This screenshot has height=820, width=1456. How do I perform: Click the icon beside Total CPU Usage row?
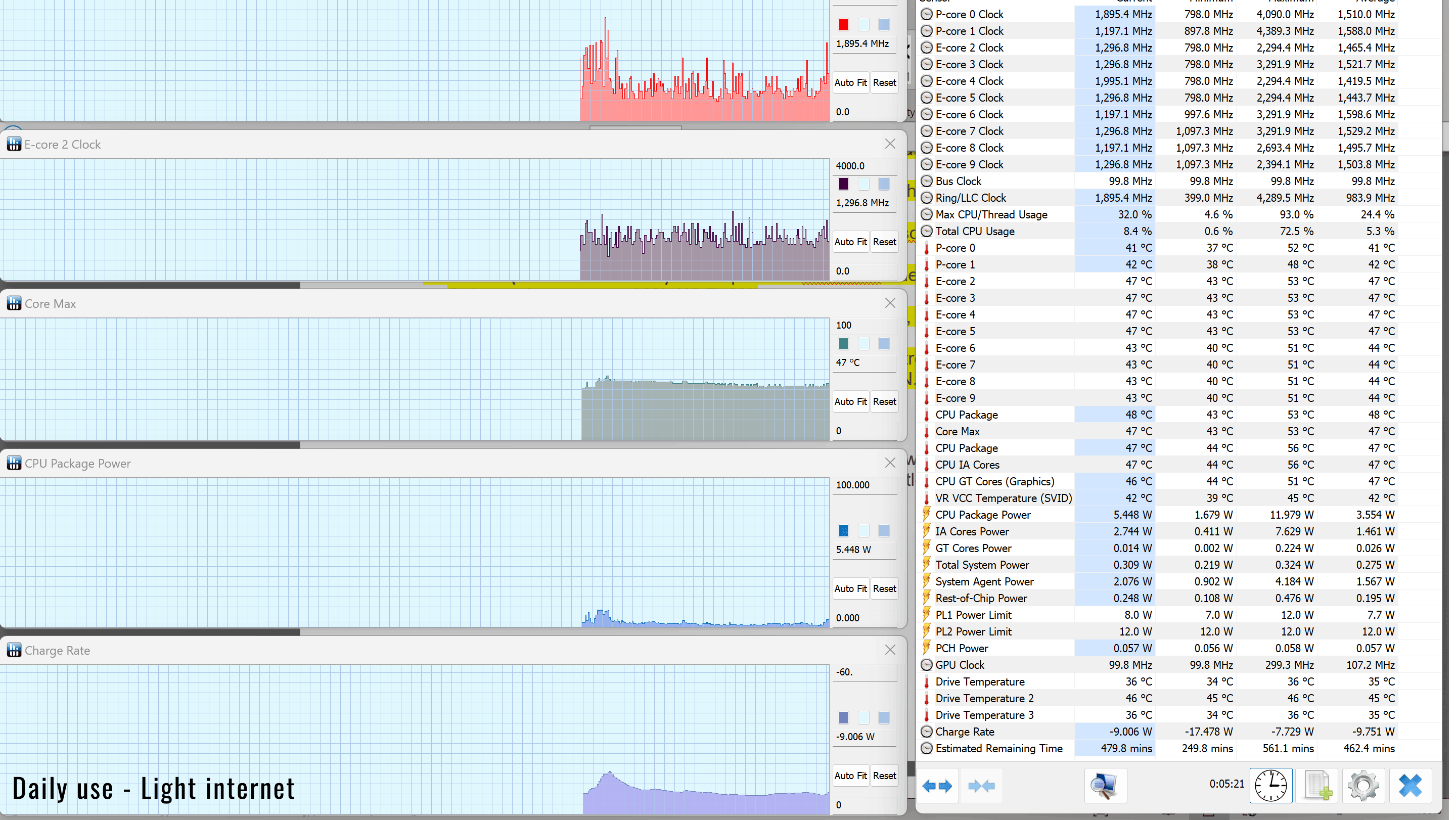pos(926,231)
